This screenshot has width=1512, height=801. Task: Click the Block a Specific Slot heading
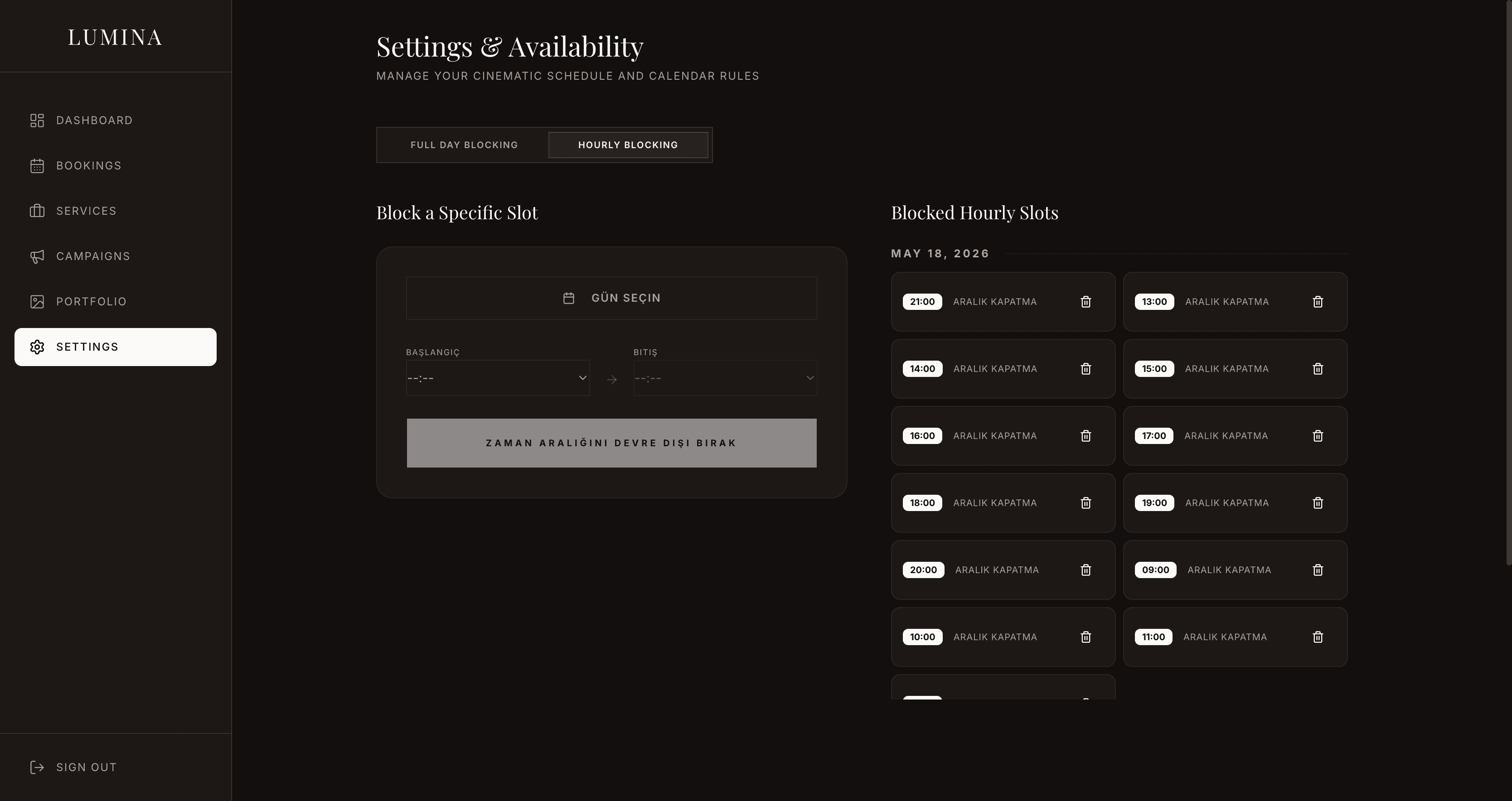[x=457, y=212]
